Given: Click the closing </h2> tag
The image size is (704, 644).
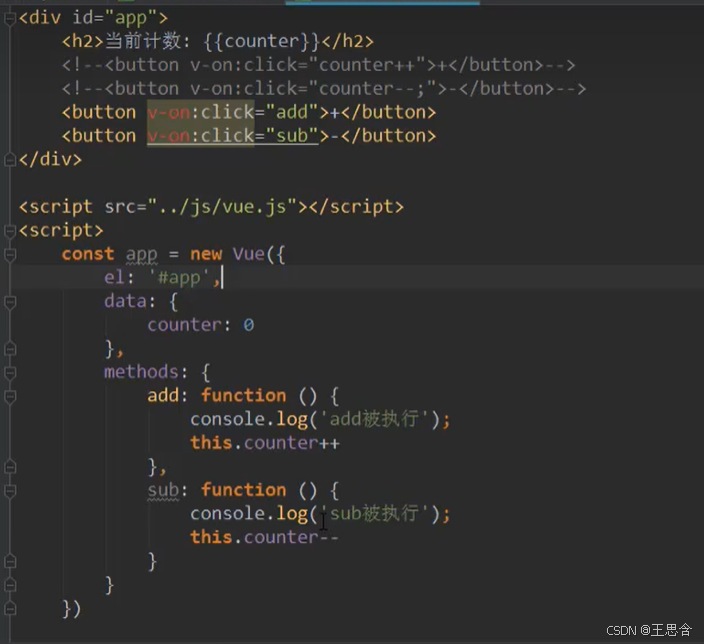Looking at the screenshot, I should point(347,41).
